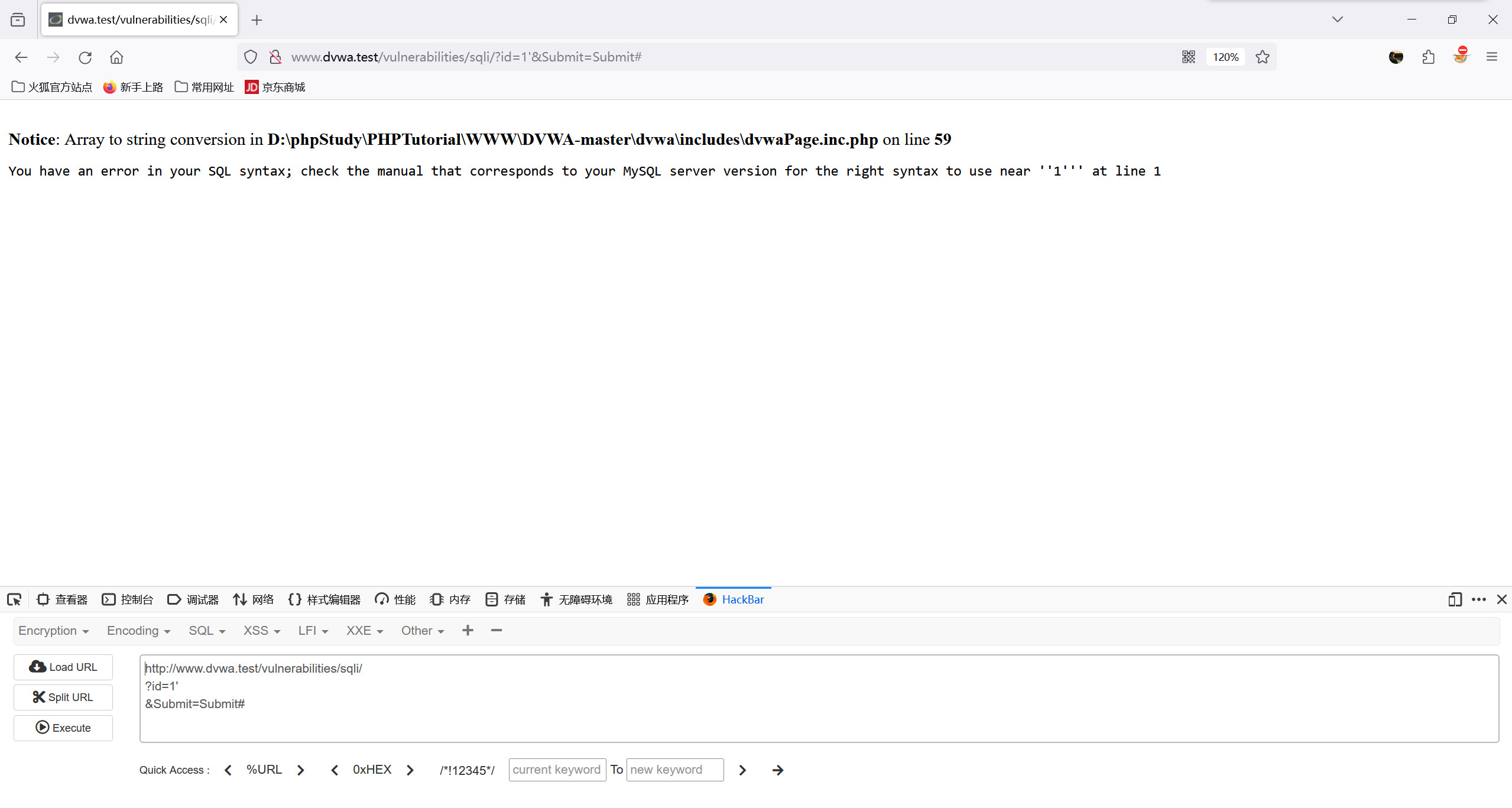Click the Load URL button

(x=63, y=667)
